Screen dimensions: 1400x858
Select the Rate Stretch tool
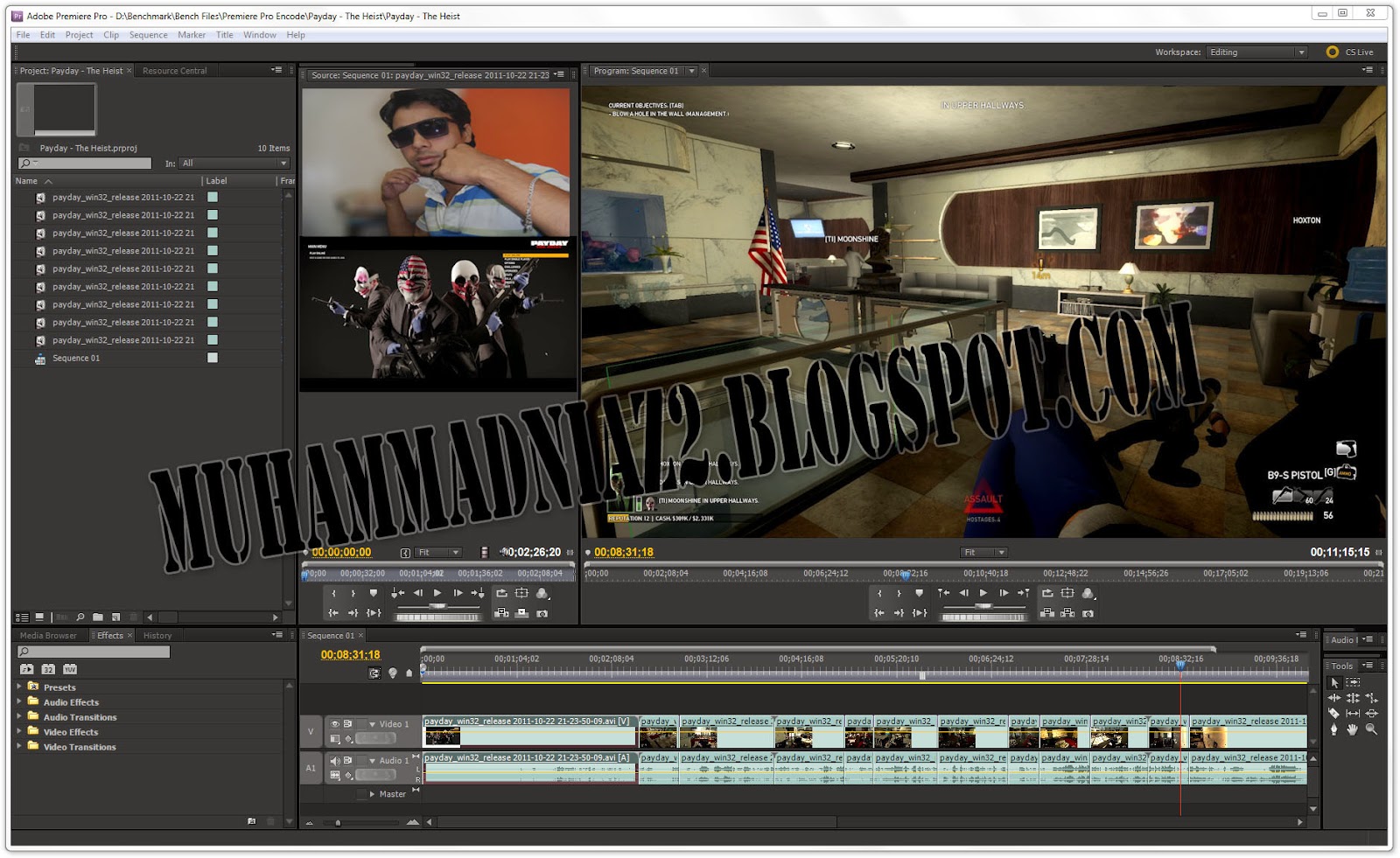click(1372, 698)
